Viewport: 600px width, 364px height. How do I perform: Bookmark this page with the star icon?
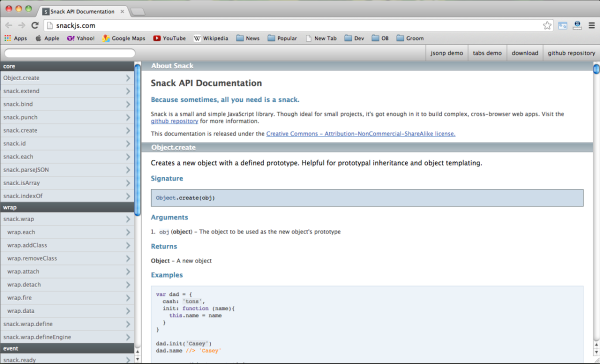(547, 26)
